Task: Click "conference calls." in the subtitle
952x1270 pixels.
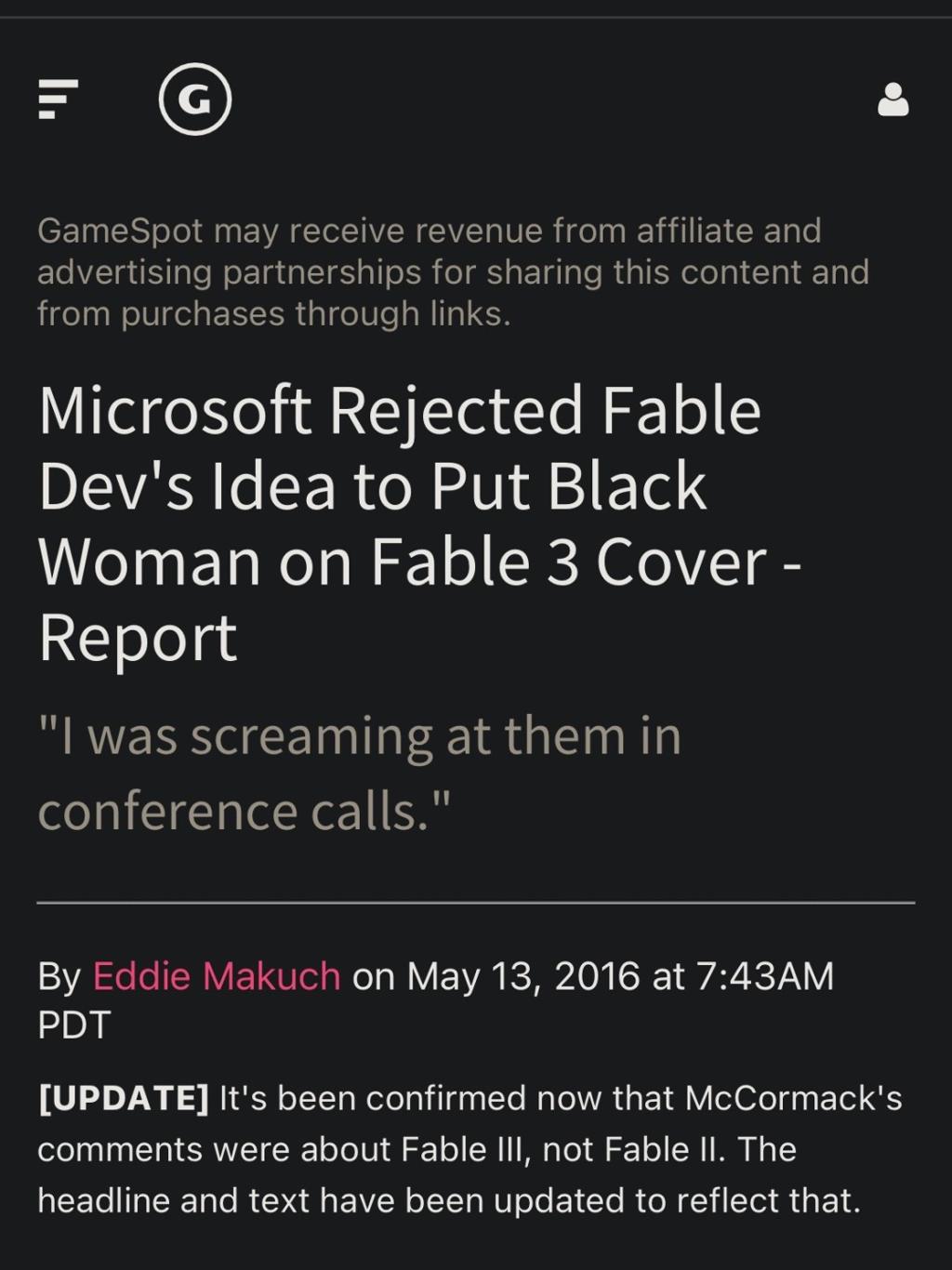Action: pyautogui.click(x=244, y=811)
